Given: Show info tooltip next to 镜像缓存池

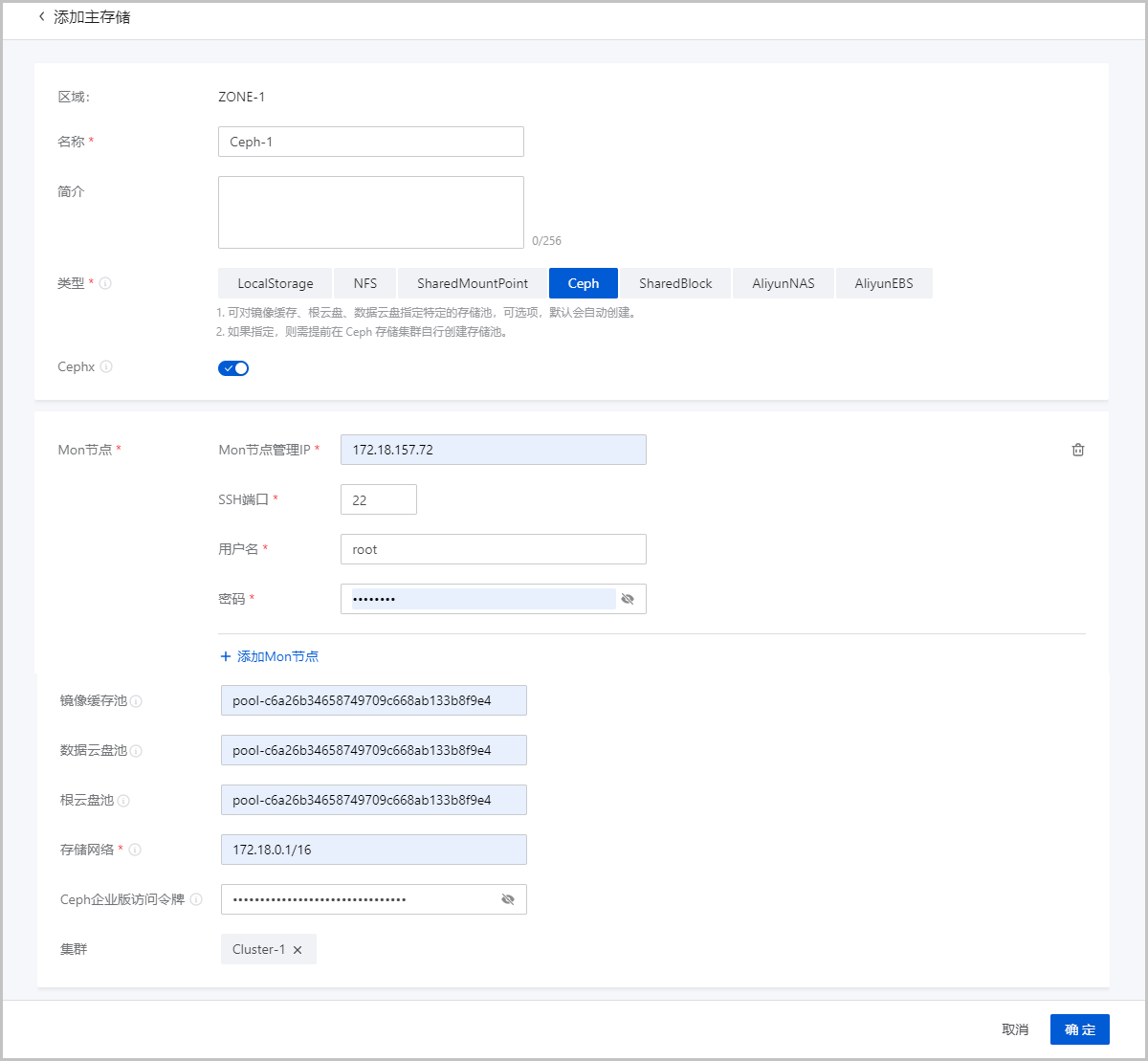Looking at the screenshot, I should pyautogui.click(x=137, y=701).
